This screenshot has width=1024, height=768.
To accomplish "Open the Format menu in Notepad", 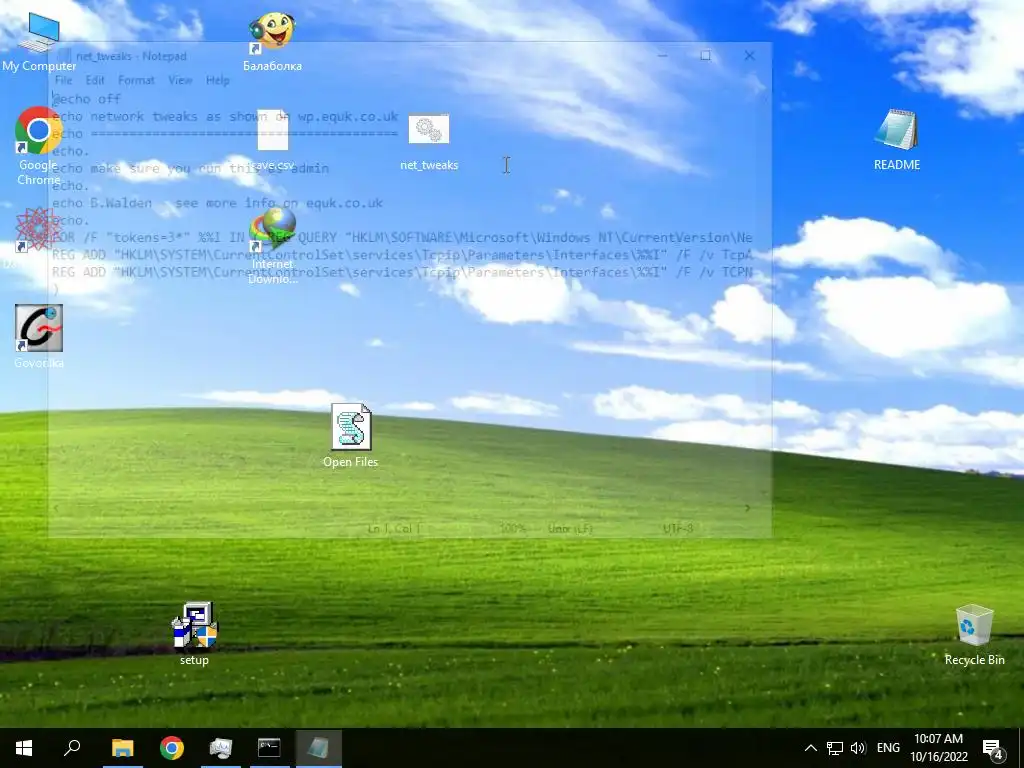I will pos(136,80).
